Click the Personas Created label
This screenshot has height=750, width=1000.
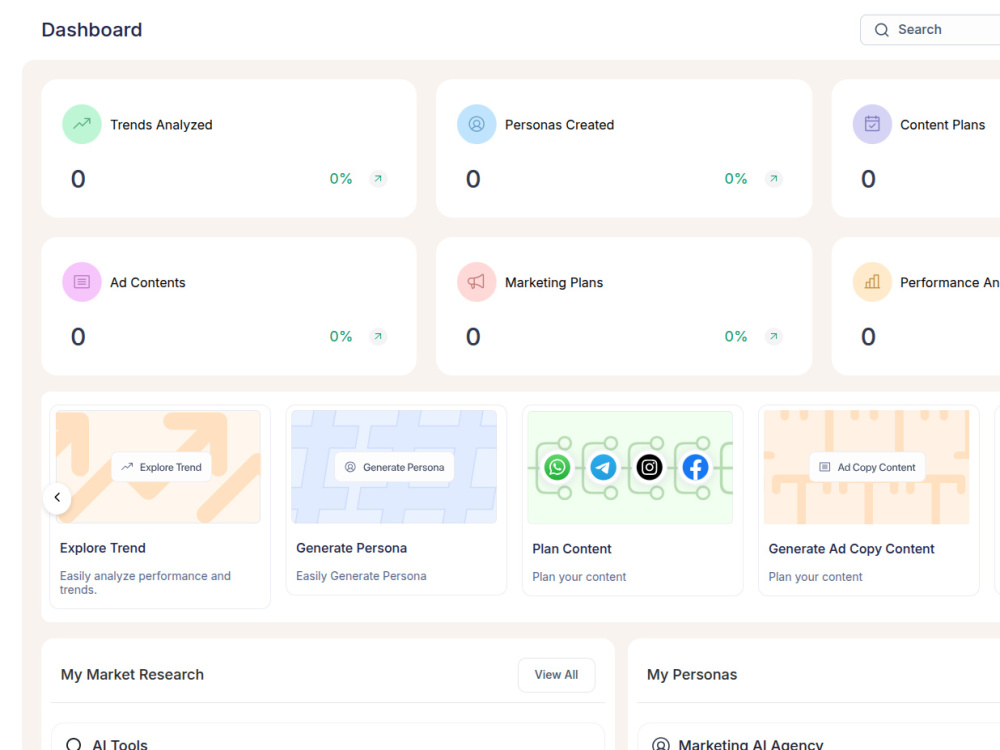560,125
